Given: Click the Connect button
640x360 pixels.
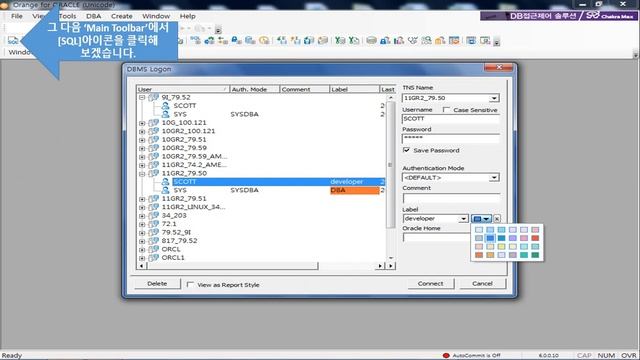Looking at the screenshot, I should (430, 283).
